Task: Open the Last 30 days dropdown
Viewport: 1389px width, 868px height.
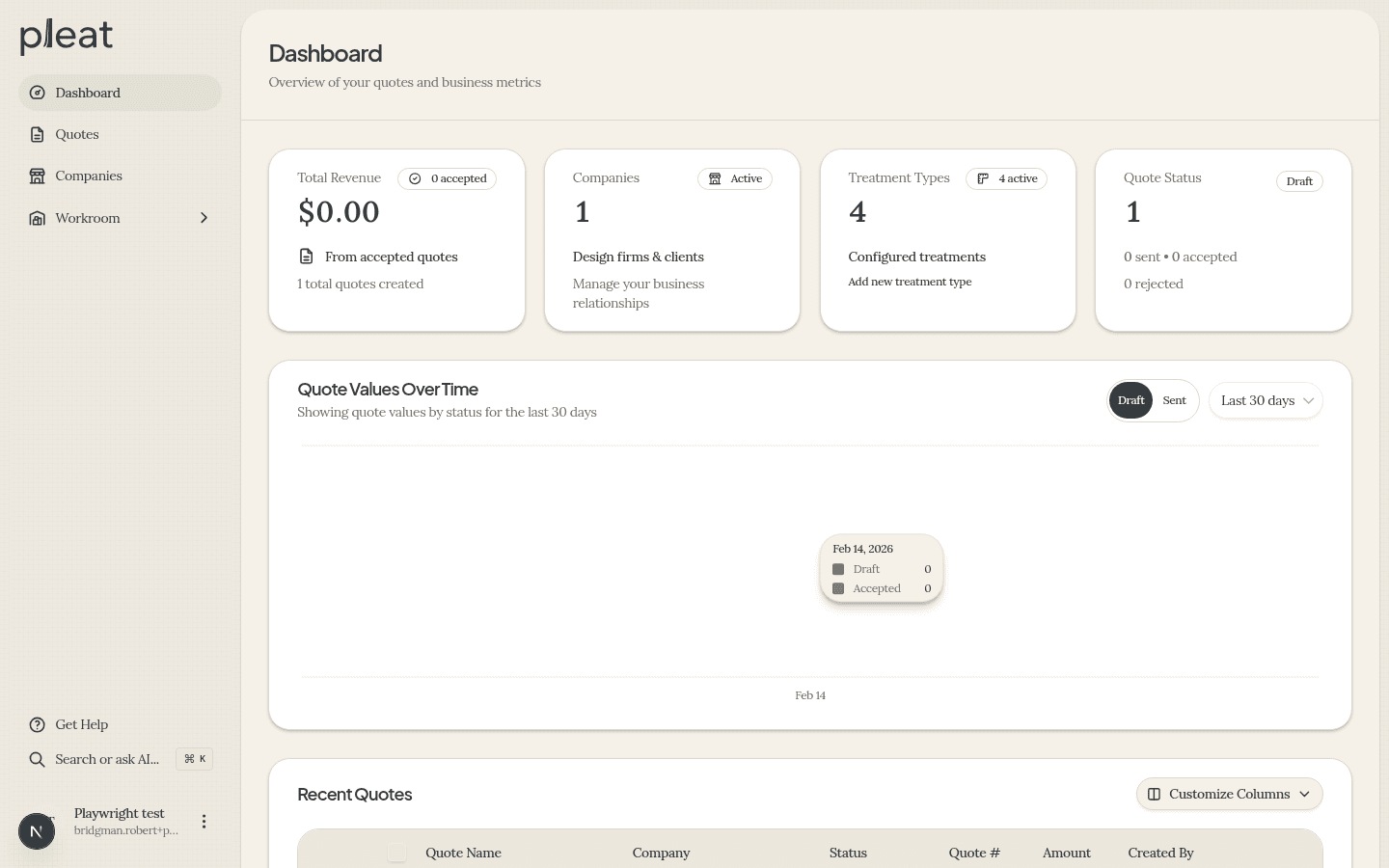Action: 1266,400
